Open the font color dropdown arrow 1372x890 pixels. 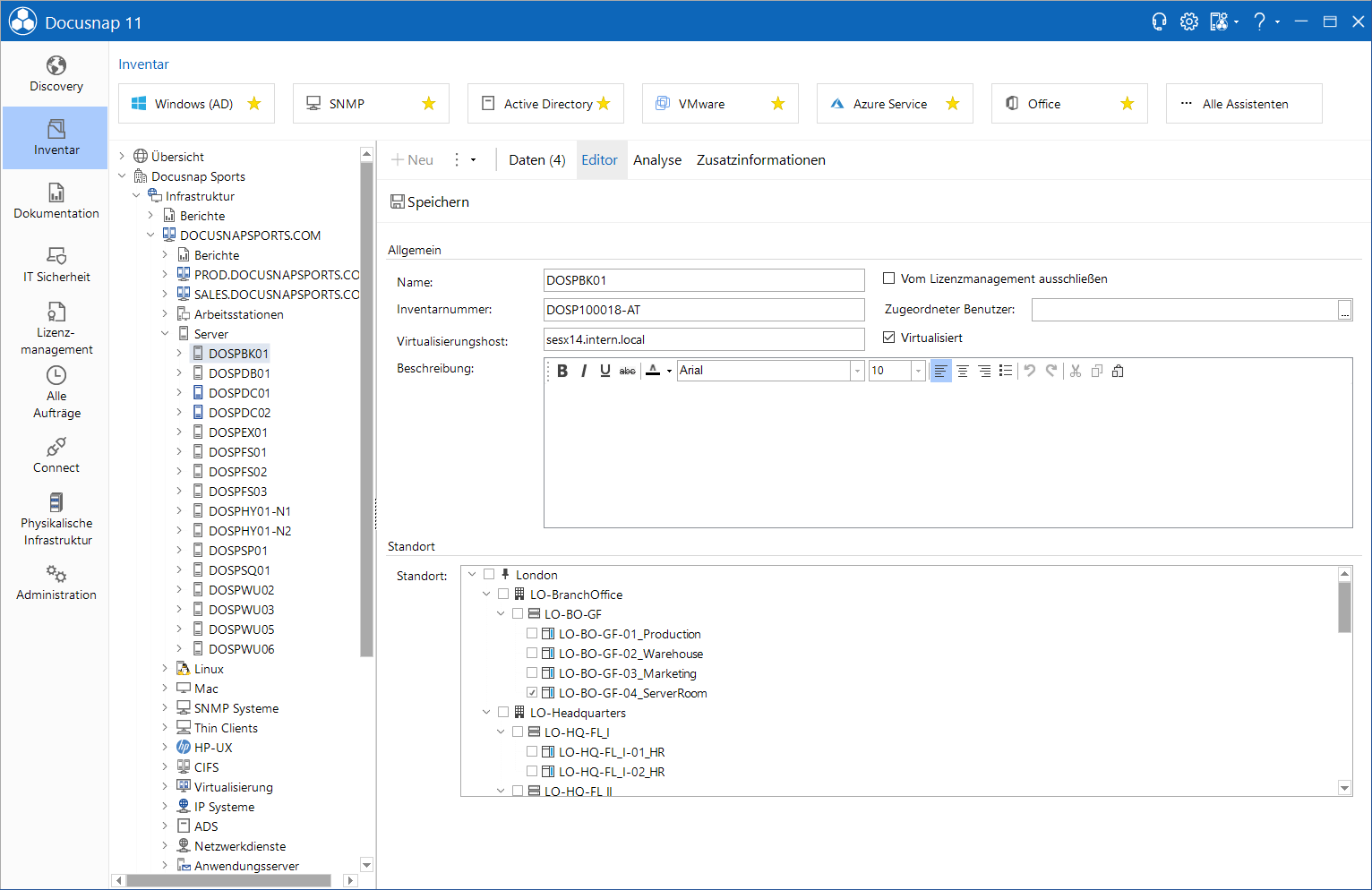[669, 371]
